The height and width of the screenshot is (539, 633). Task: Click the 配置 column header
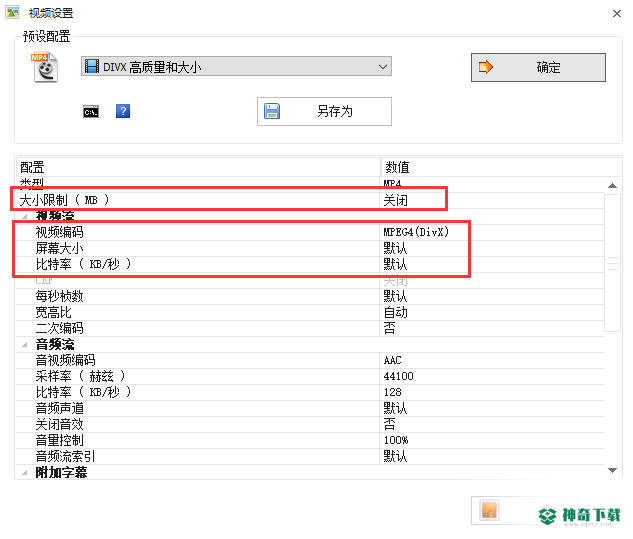coord(198,167)
